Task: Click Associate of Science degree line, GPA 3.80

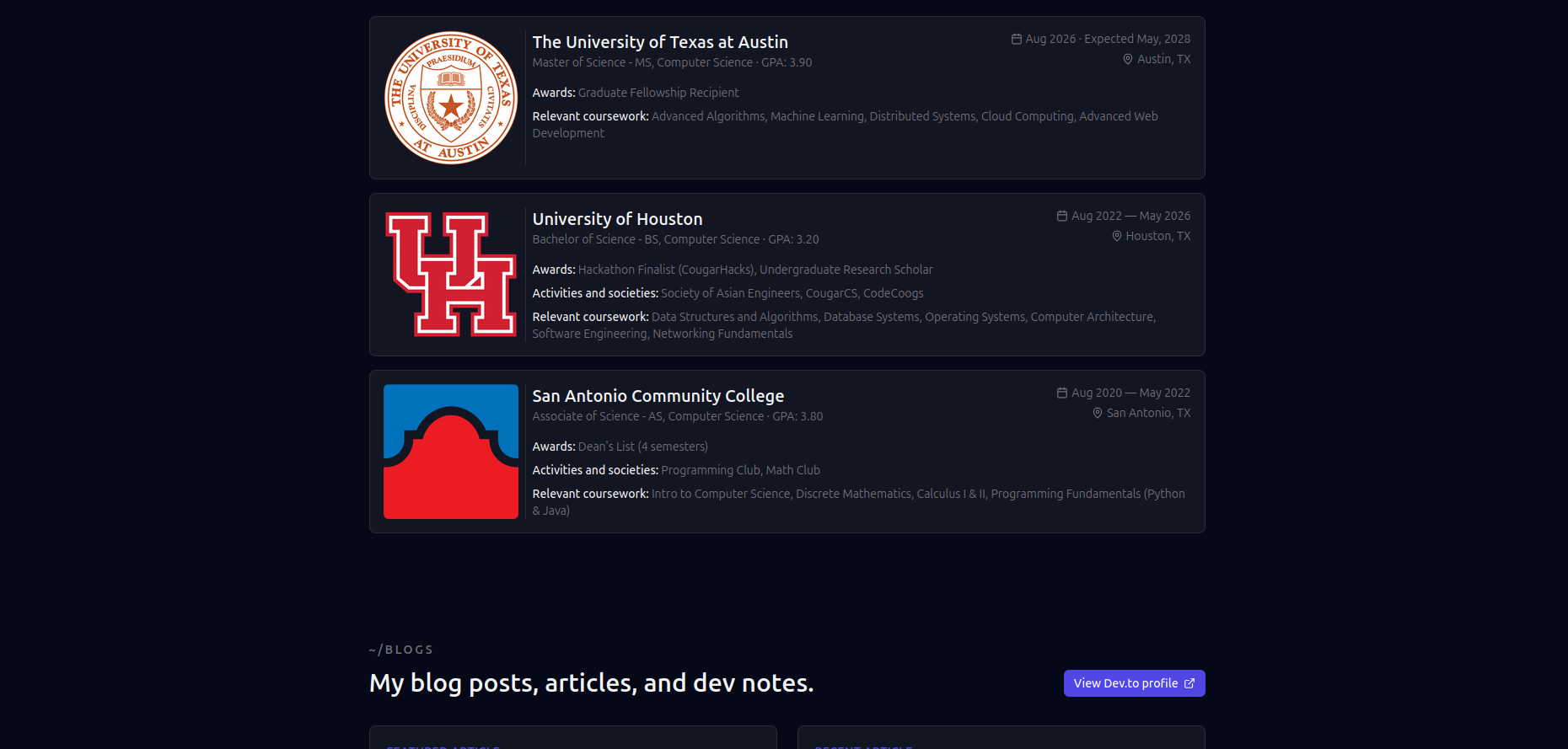Action: (x=678, y=416)
